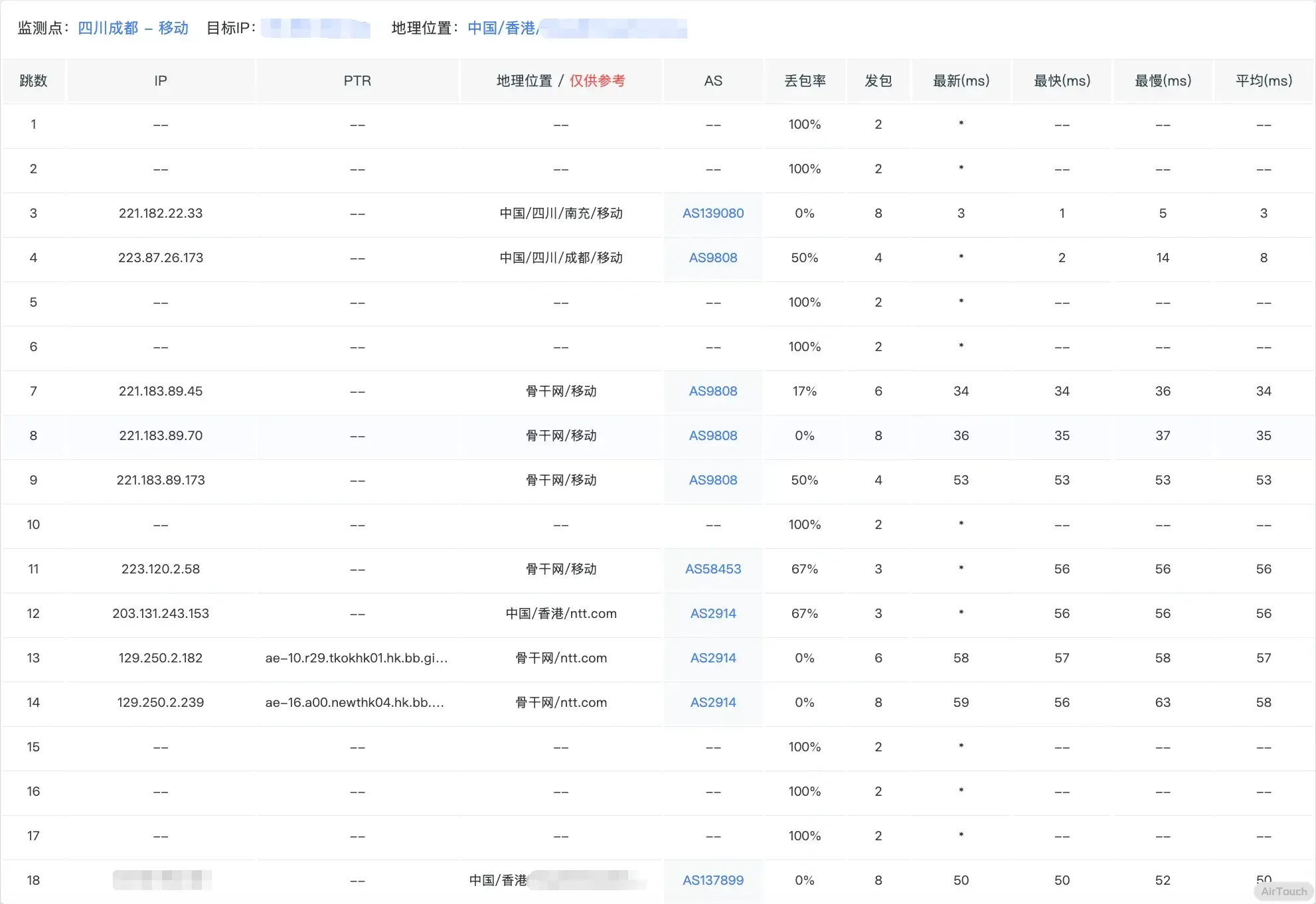The height and width of the screenshot is (904, 1316).
Task: Click PTR ae-10.r29.tkokhk01 hostname cell
Action: (x=357, y=658)
